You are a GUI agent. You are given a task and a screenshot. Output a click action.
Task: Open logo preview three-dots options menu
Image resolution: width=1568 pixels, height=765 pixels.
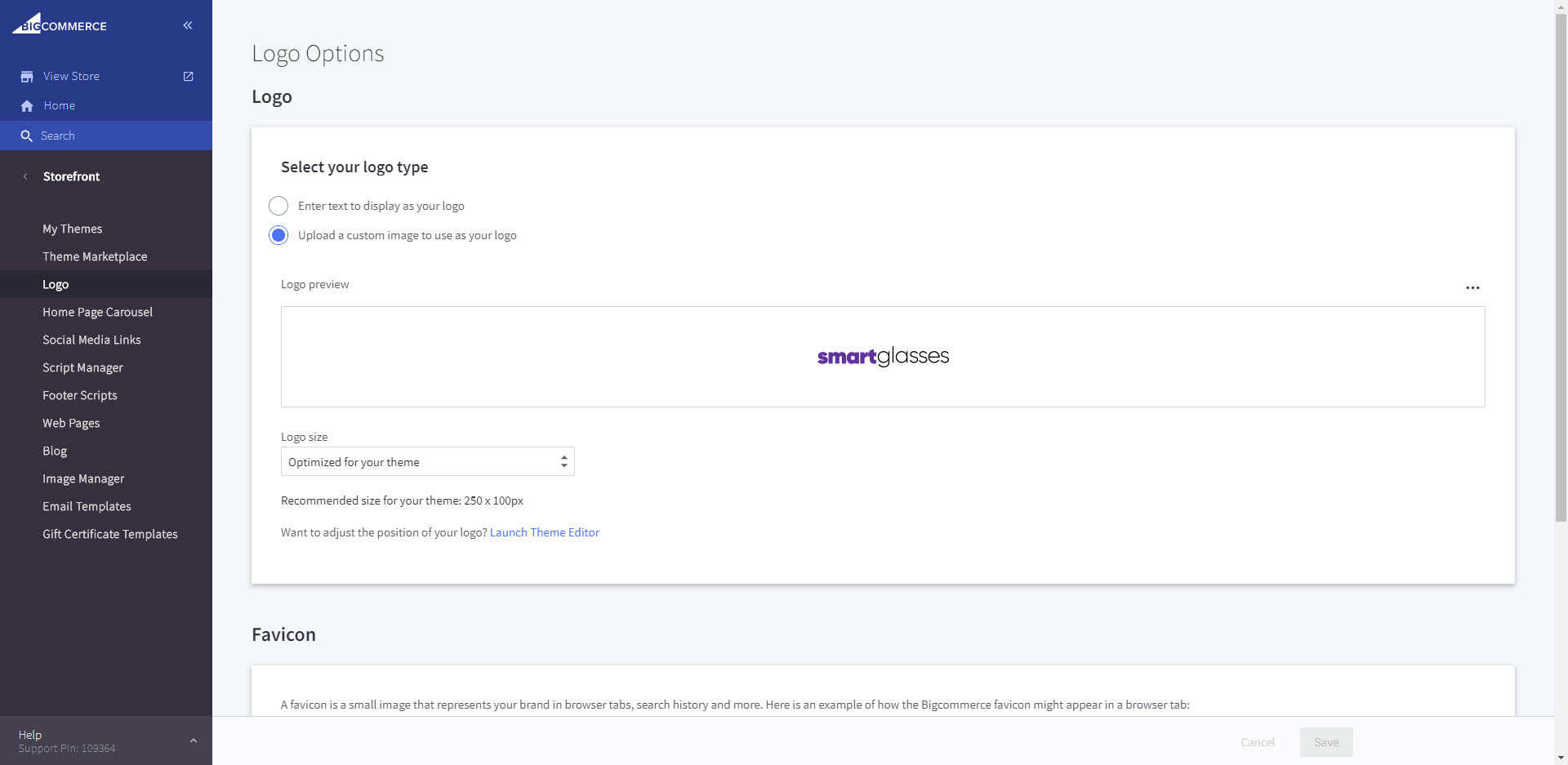pyautogui.click(x=1472, y=287)
